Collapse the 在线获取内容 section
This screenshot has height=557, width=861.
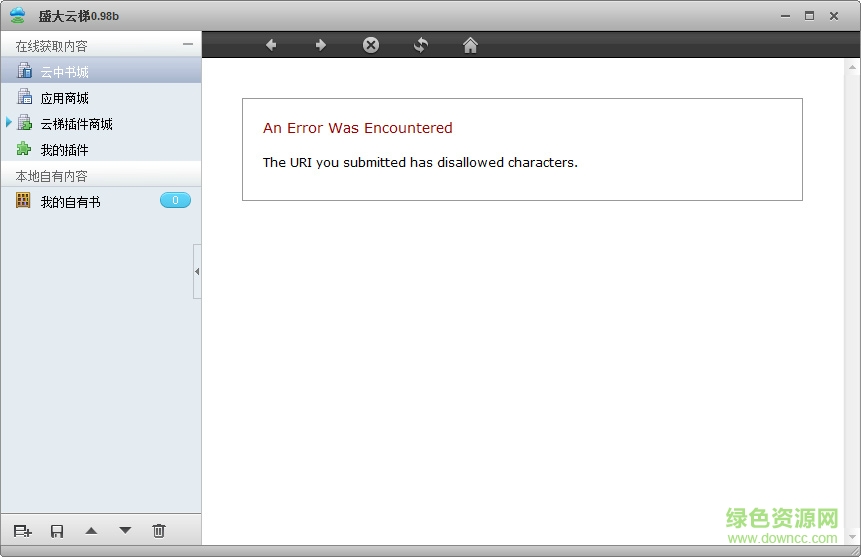[x=188, y=45]
